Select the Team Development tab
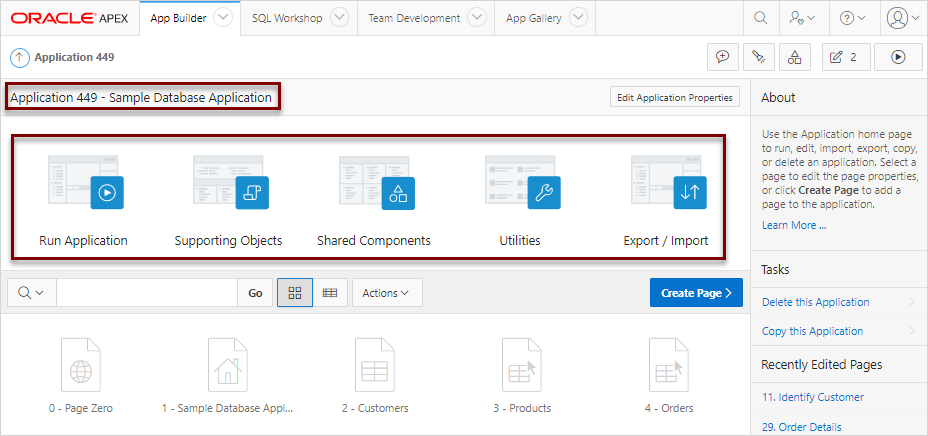Image resolution: width=928 pixels, height=436 pixels. 414,18
